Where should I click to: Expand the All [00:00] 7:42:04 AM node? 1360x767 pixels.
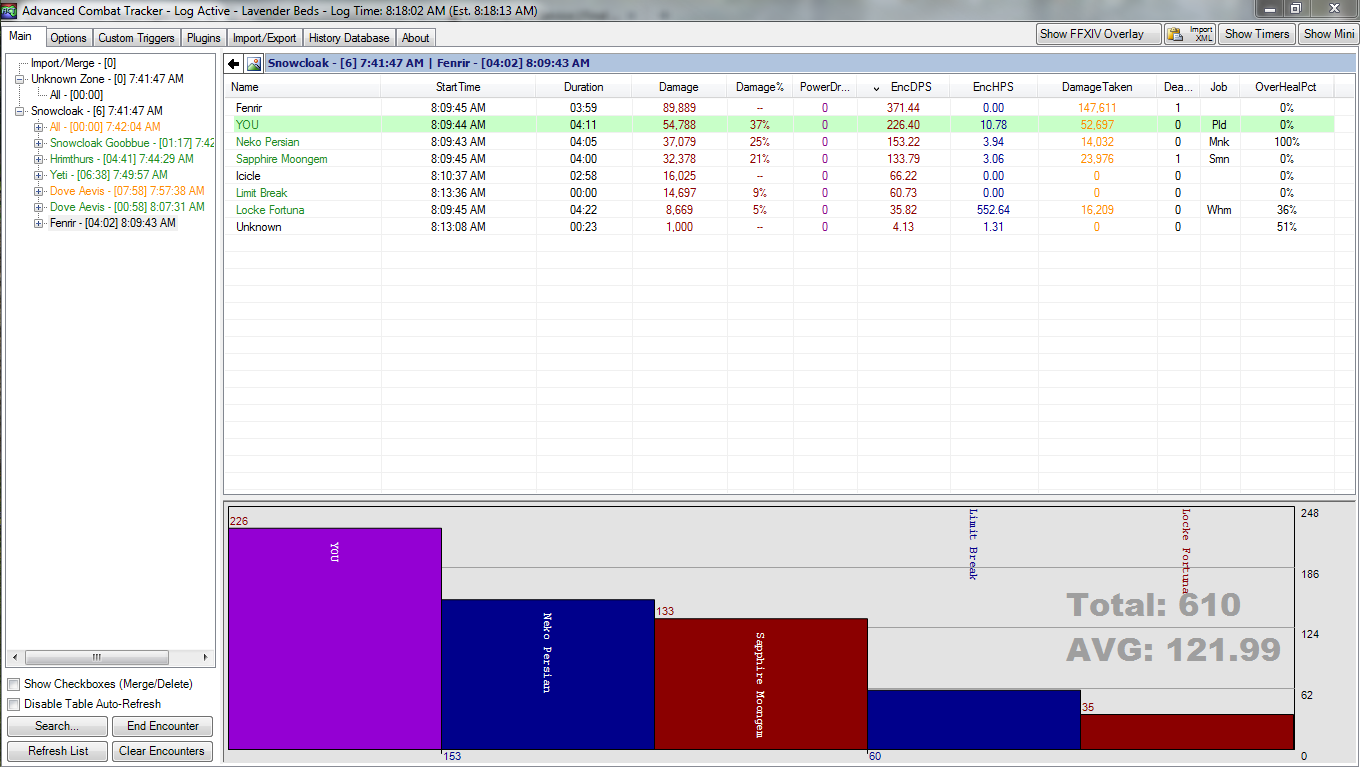(x=39, y=127)
